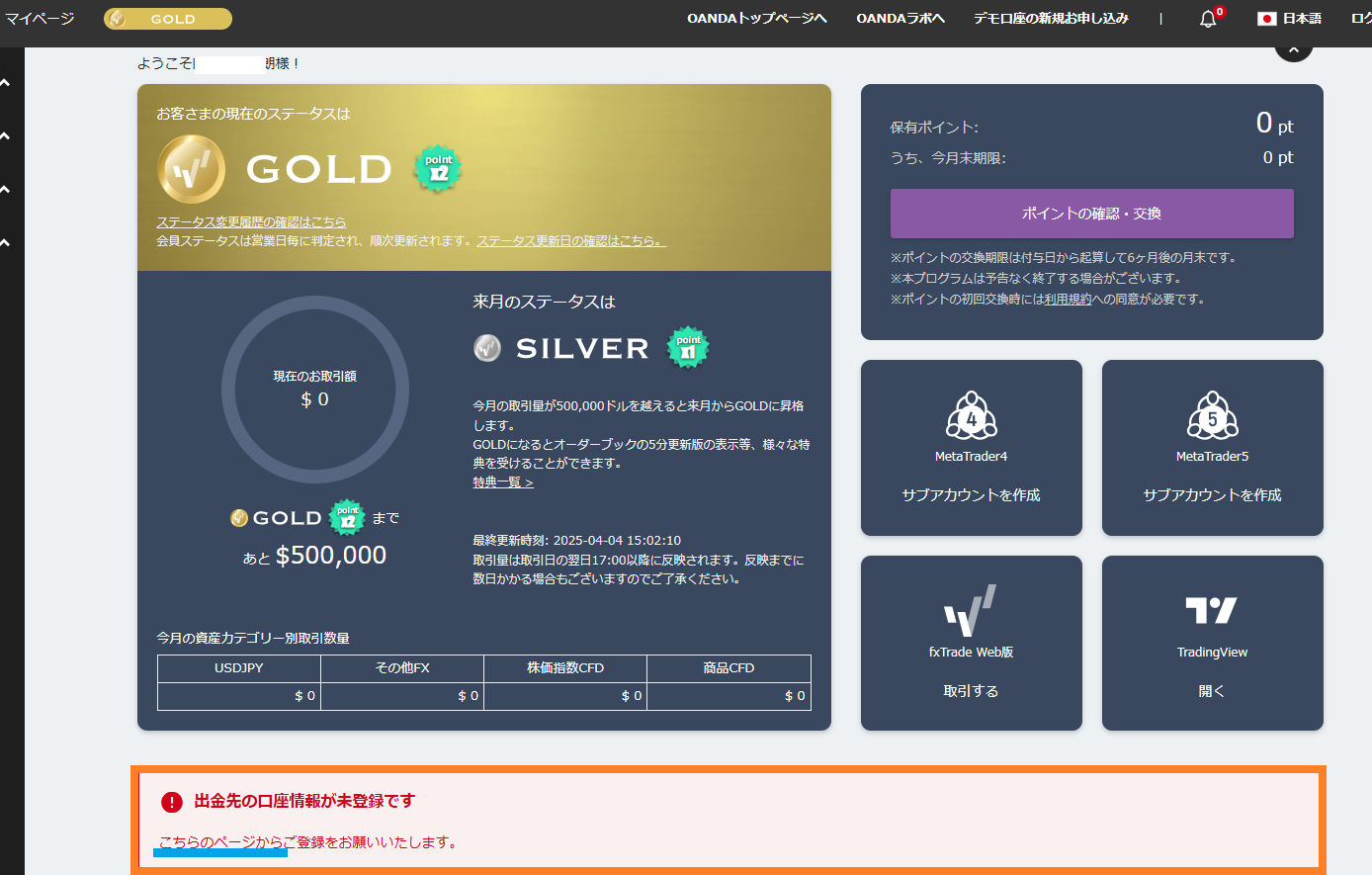Click the Japan flag language icon

point(1266,19)
